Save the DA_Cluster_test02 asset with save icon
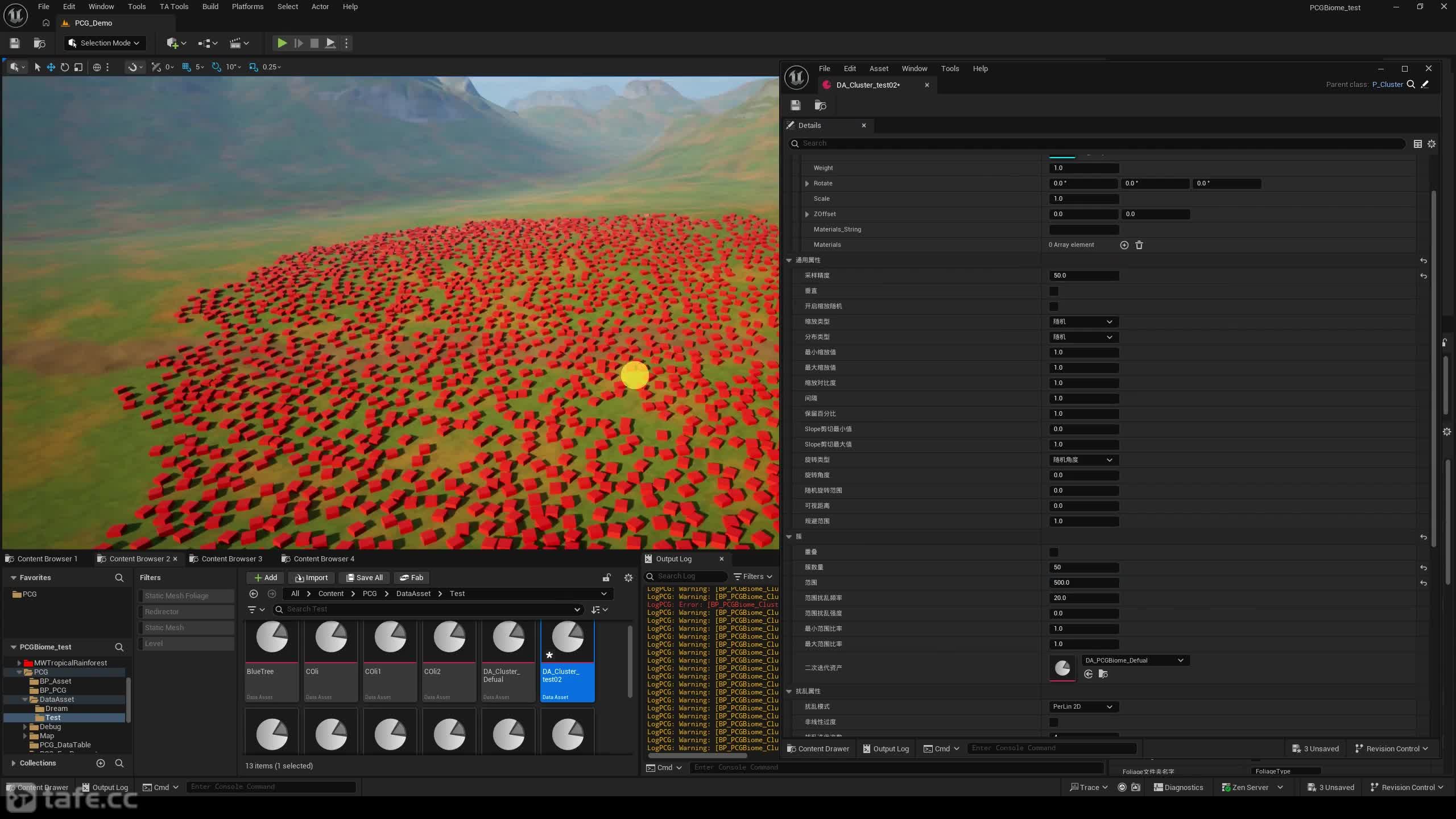The image size is (1456, 819). pos(795,105)
